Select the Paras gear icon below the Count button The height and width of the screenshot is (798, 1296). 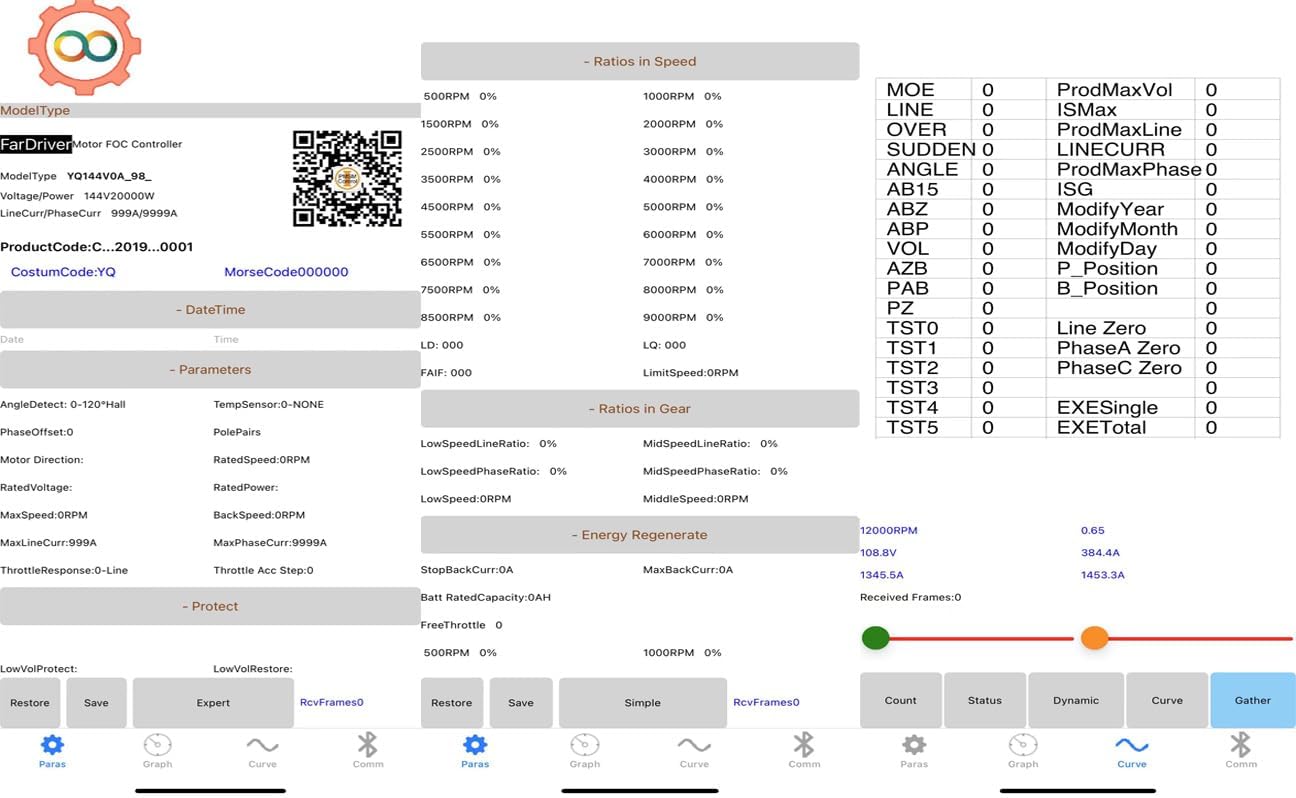click(x=914, y=746)
